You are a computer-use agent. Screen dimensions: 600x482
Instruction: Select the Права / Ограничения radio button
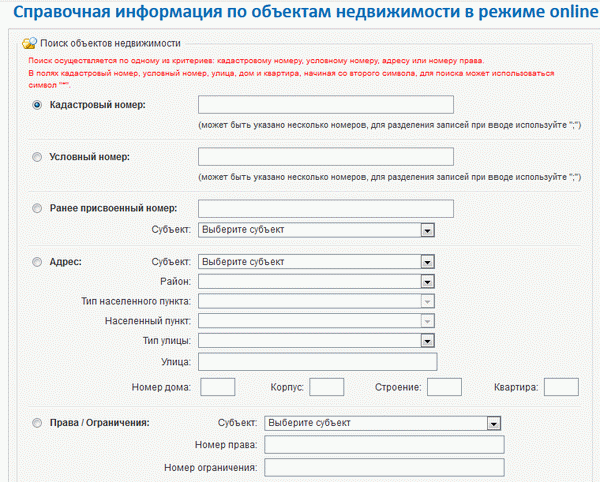pos(37,423)
